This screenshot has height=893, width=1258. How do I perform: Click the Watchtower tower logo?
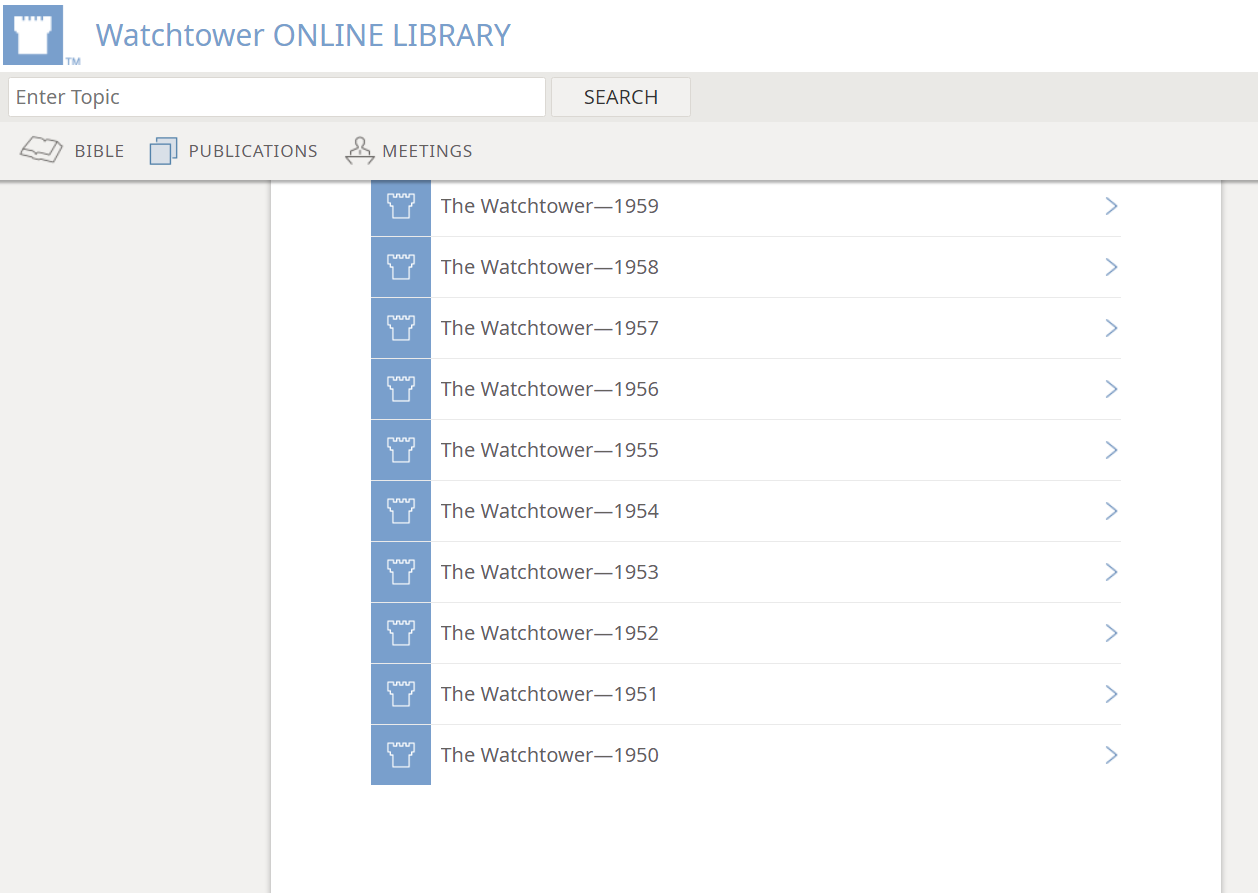click(x=34, y=35)
